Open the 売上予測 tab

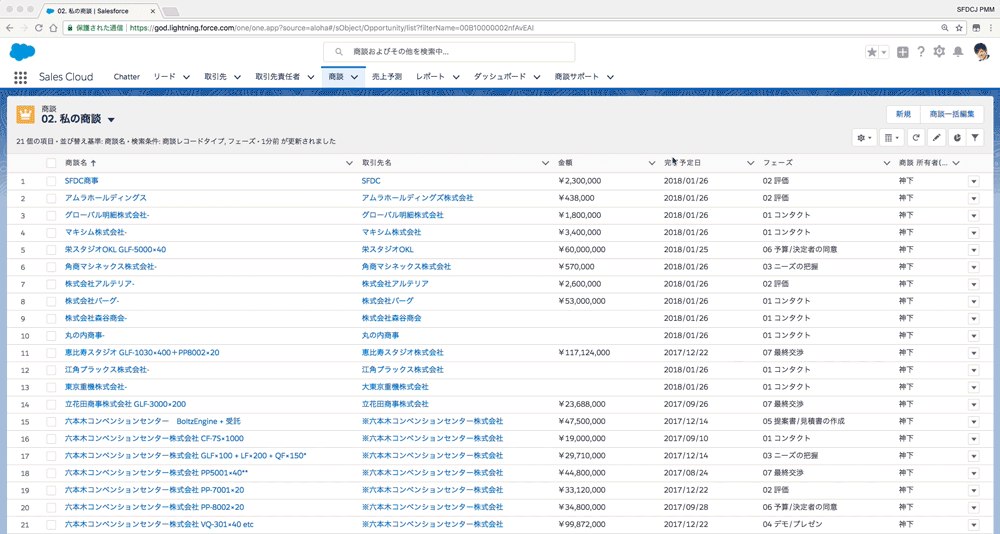pos(386,77)
